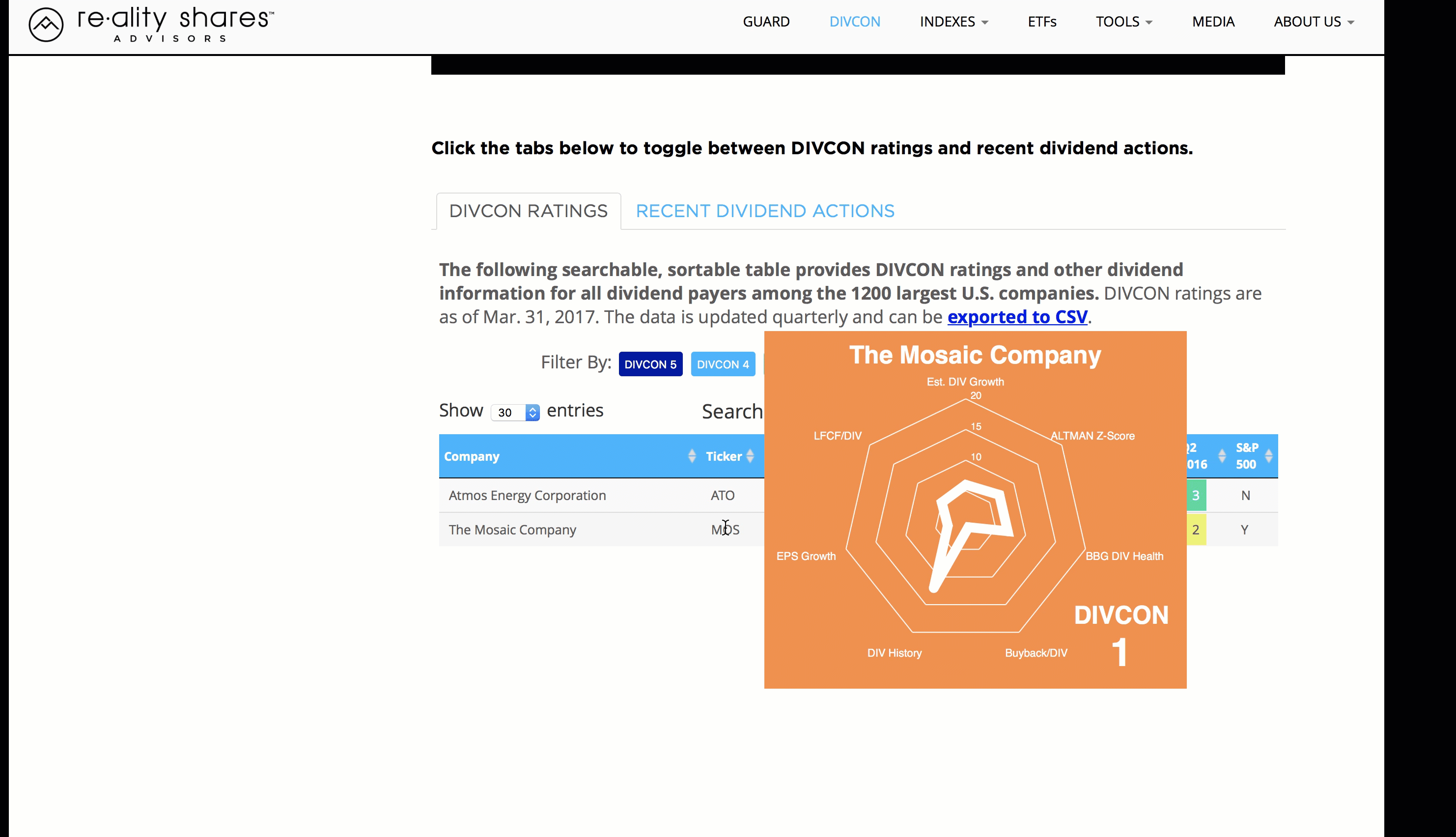Image resolution: width=1456 pixels, height=837 pixels.
Task: Navigate to the ETFs page
Action: click(x=1042, y=21)
